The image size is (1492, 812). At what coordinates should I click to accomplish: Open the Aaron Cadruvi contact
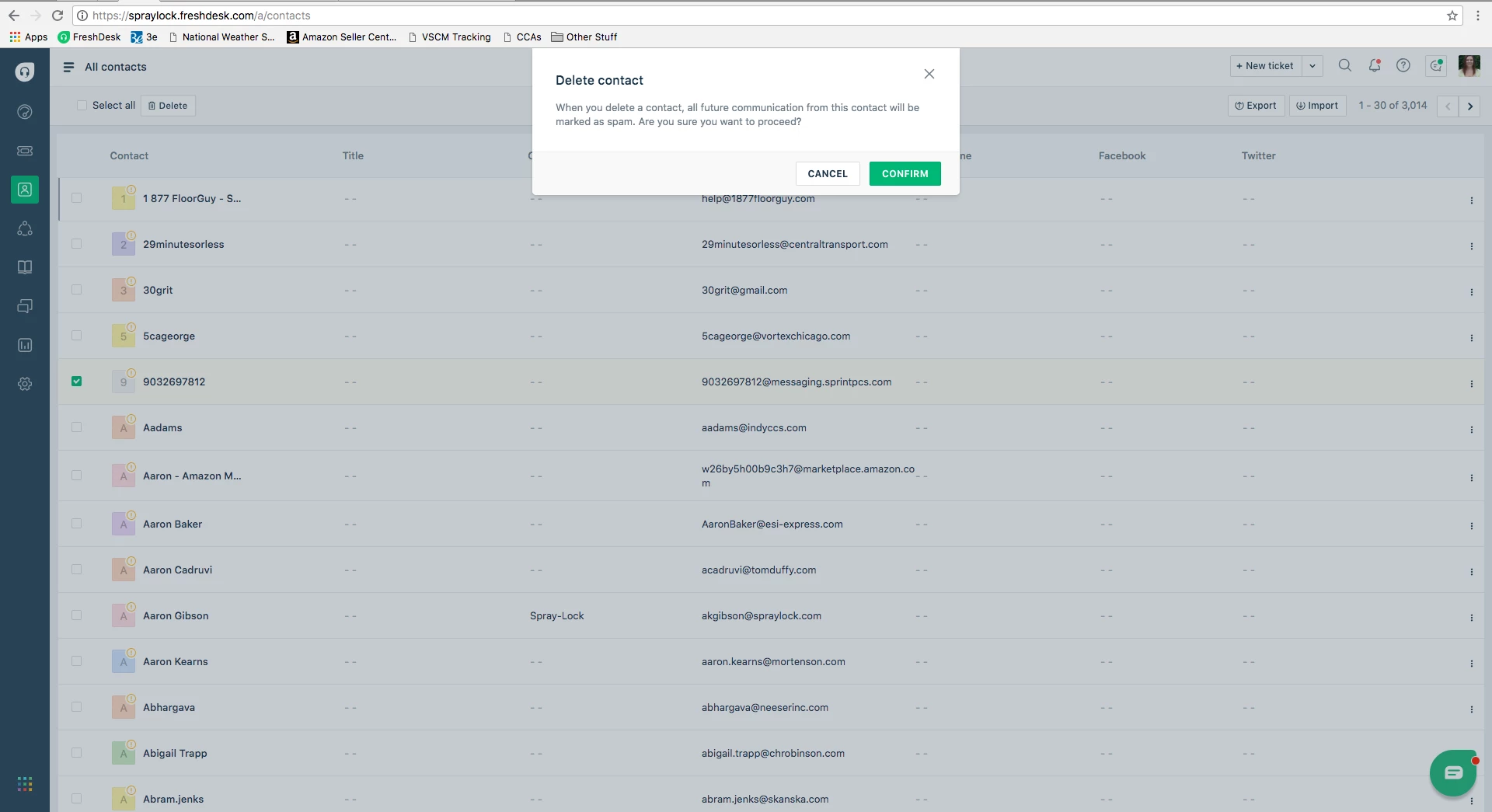click(x=177, y=570)
